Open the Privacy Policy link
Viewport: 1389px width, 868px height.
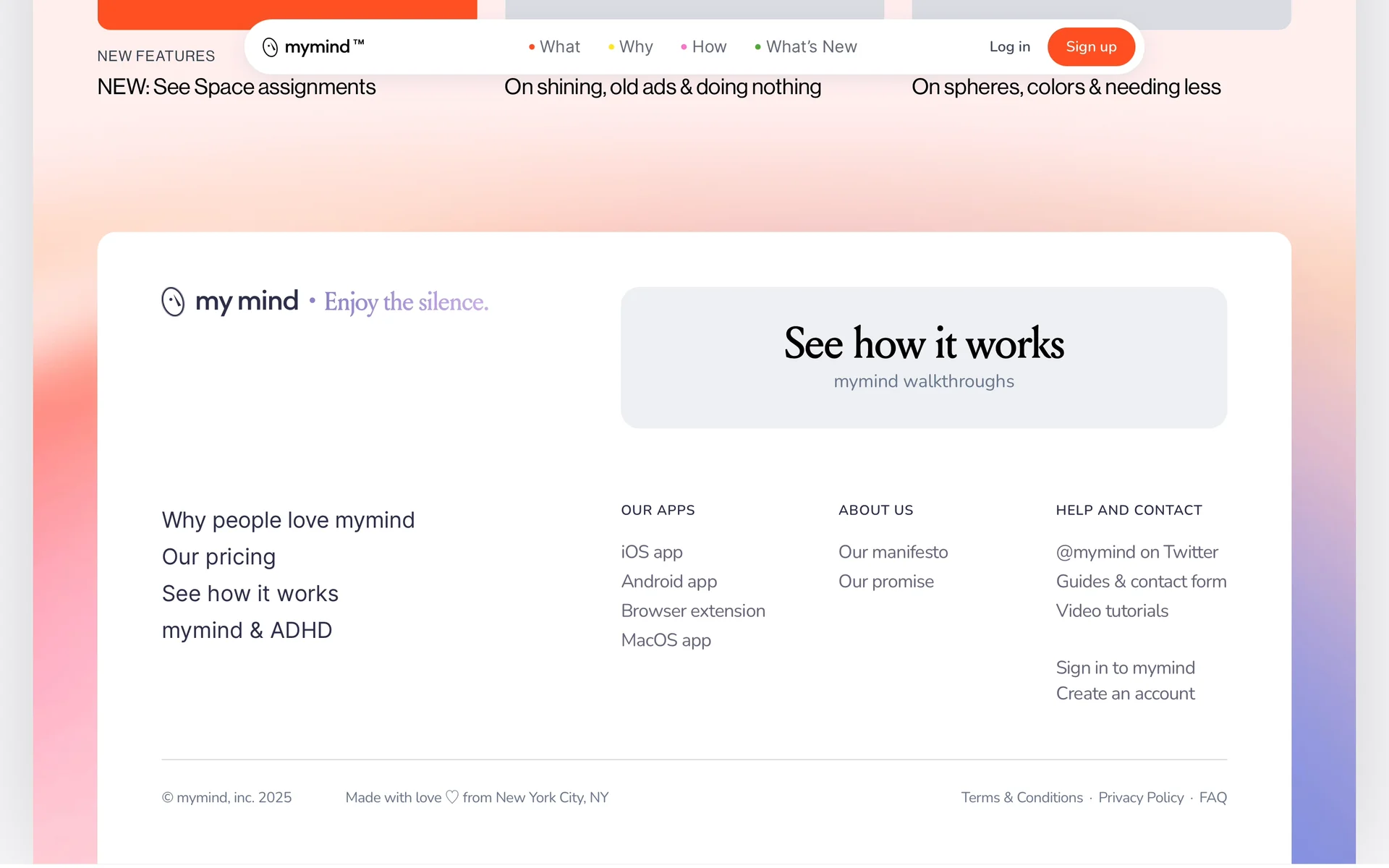pos(1141,797)
